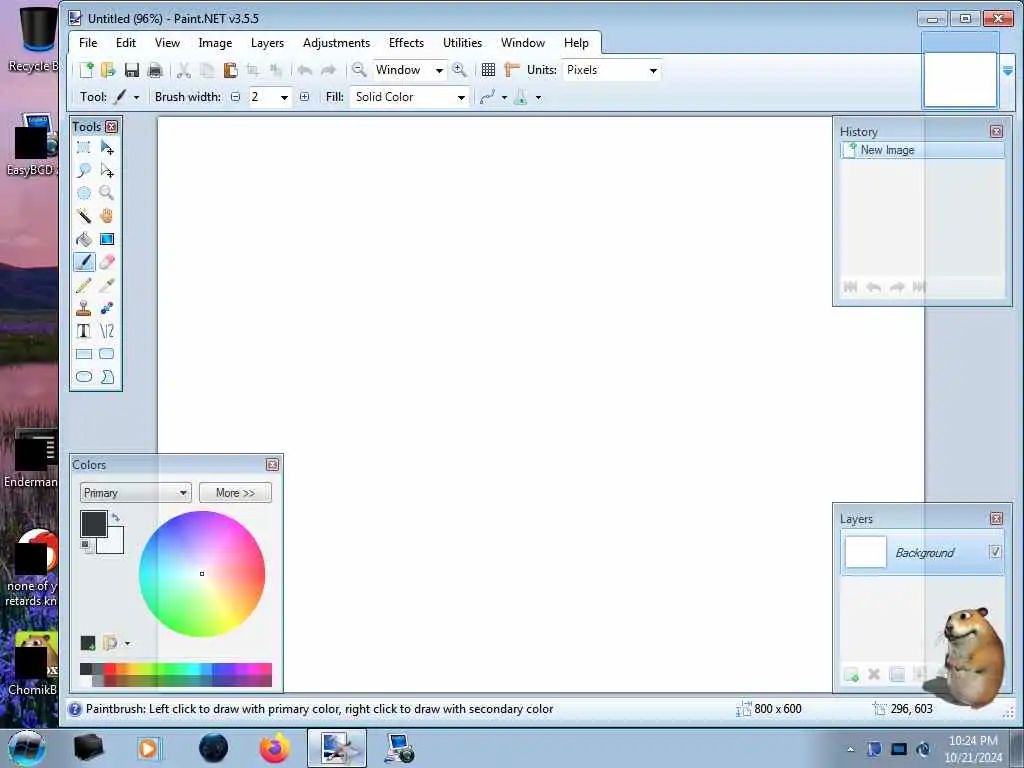Select the Ellipse Select tool
The width and height of the screenshot is (1024, 768).
click(x=84, y=193)
